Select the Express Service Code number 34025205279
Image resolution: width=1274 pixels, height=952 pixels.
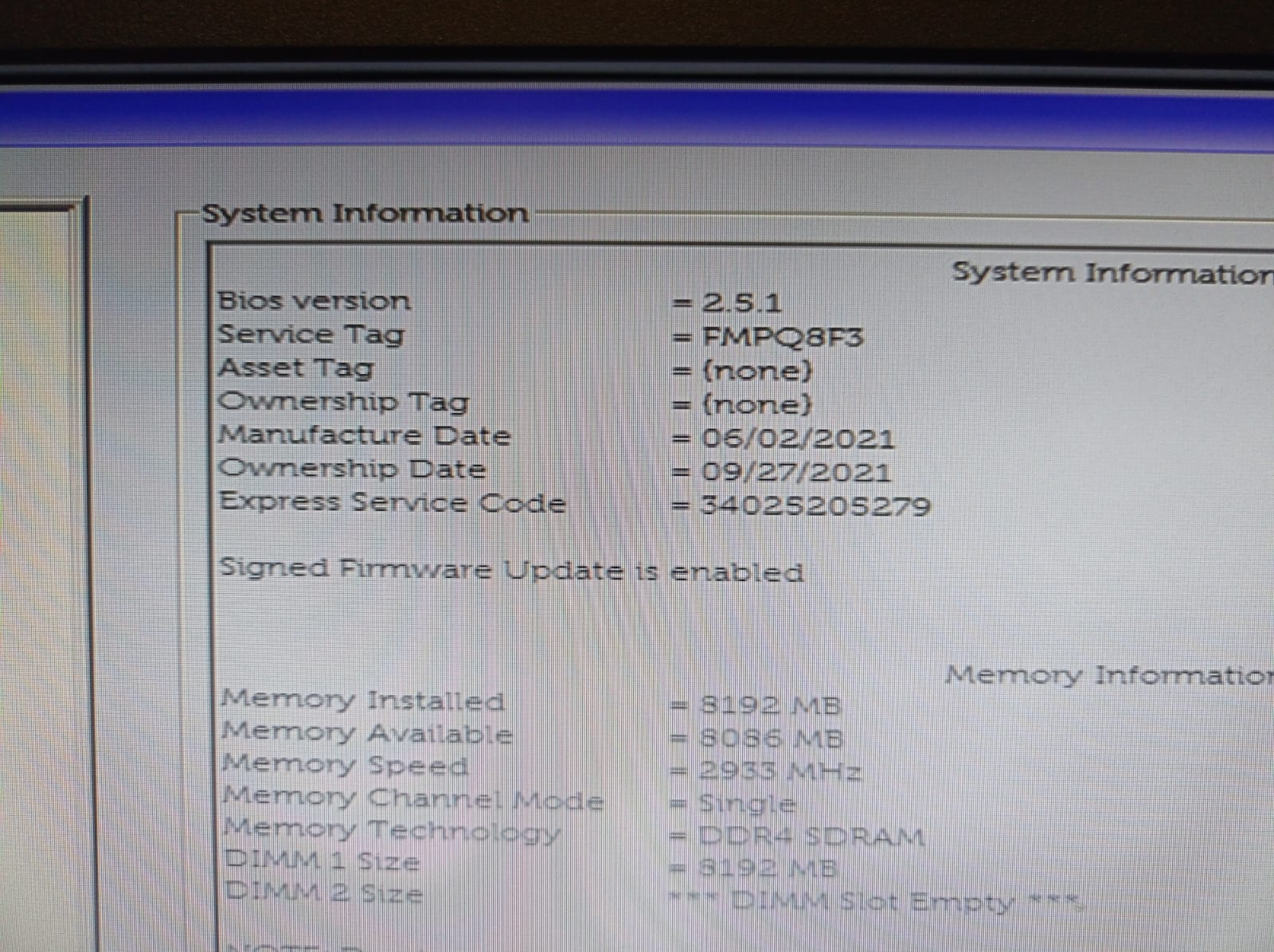pos(815,505)
